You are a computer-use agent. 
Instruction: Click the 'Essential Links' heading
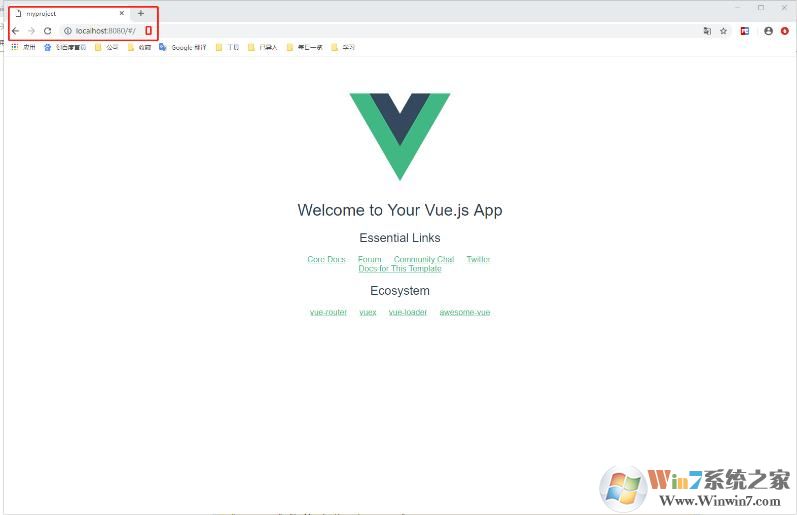(x=400, y=237)
